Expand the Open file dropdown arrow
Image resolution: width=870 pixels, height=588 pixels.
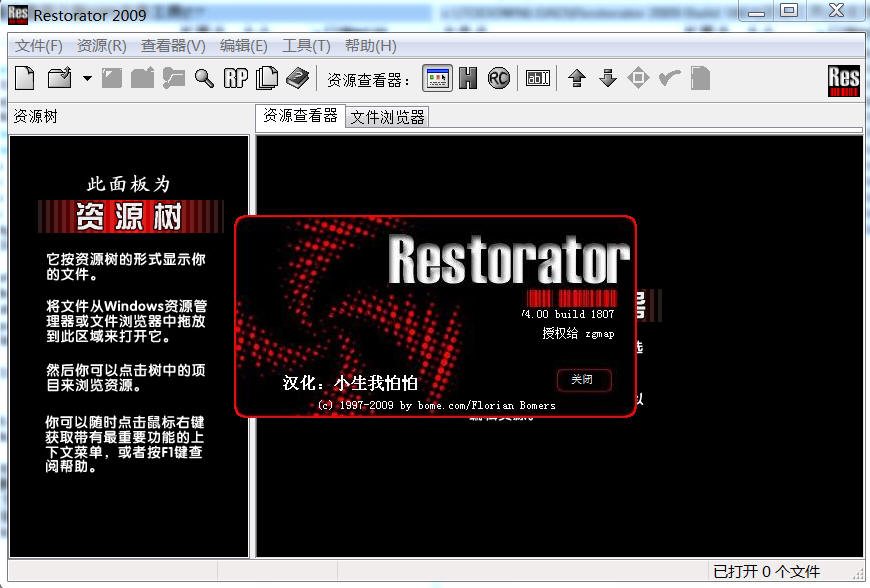click(x=87, y=78)
